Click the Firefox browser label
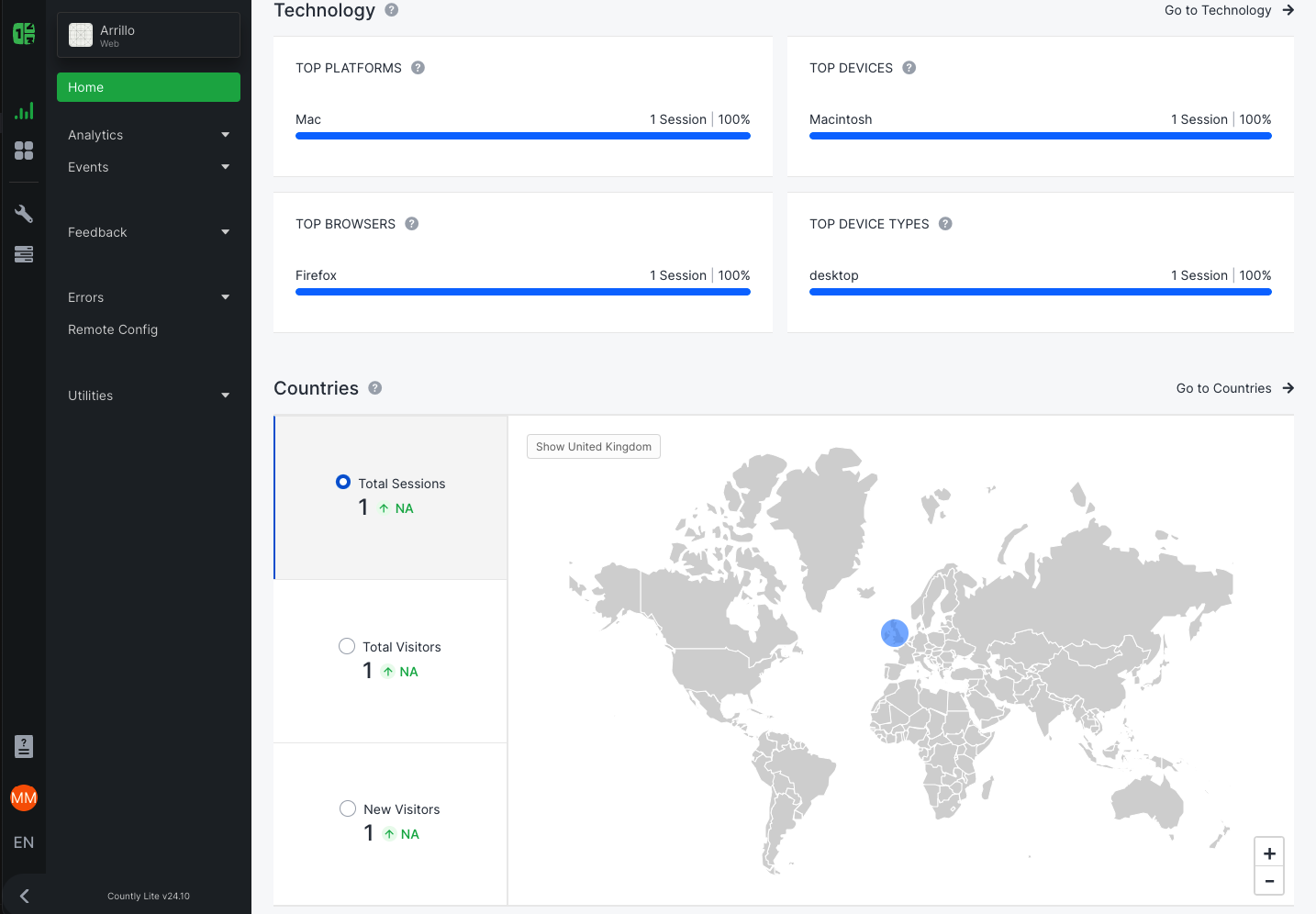The image size is (1316, 914). 316,275
